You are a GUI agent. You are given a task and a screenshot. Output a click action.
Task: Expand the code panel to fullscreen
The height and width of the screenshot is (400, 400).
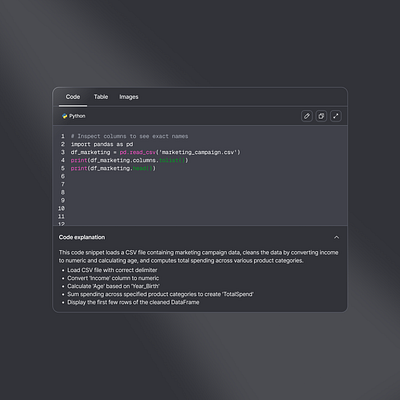point(336,116)
